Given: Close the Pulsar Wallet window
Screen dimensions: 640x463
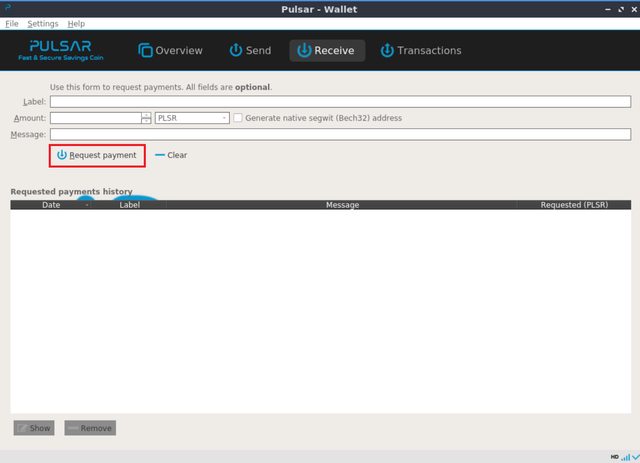Looking at the screenshot, I should click(634, 9).
